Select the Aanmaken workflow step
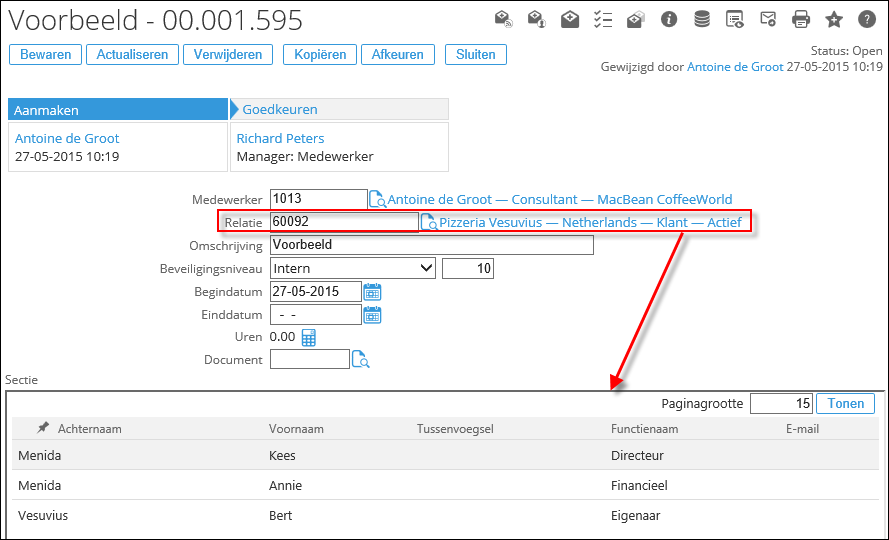The image size is (889, 540). (118, 110)
